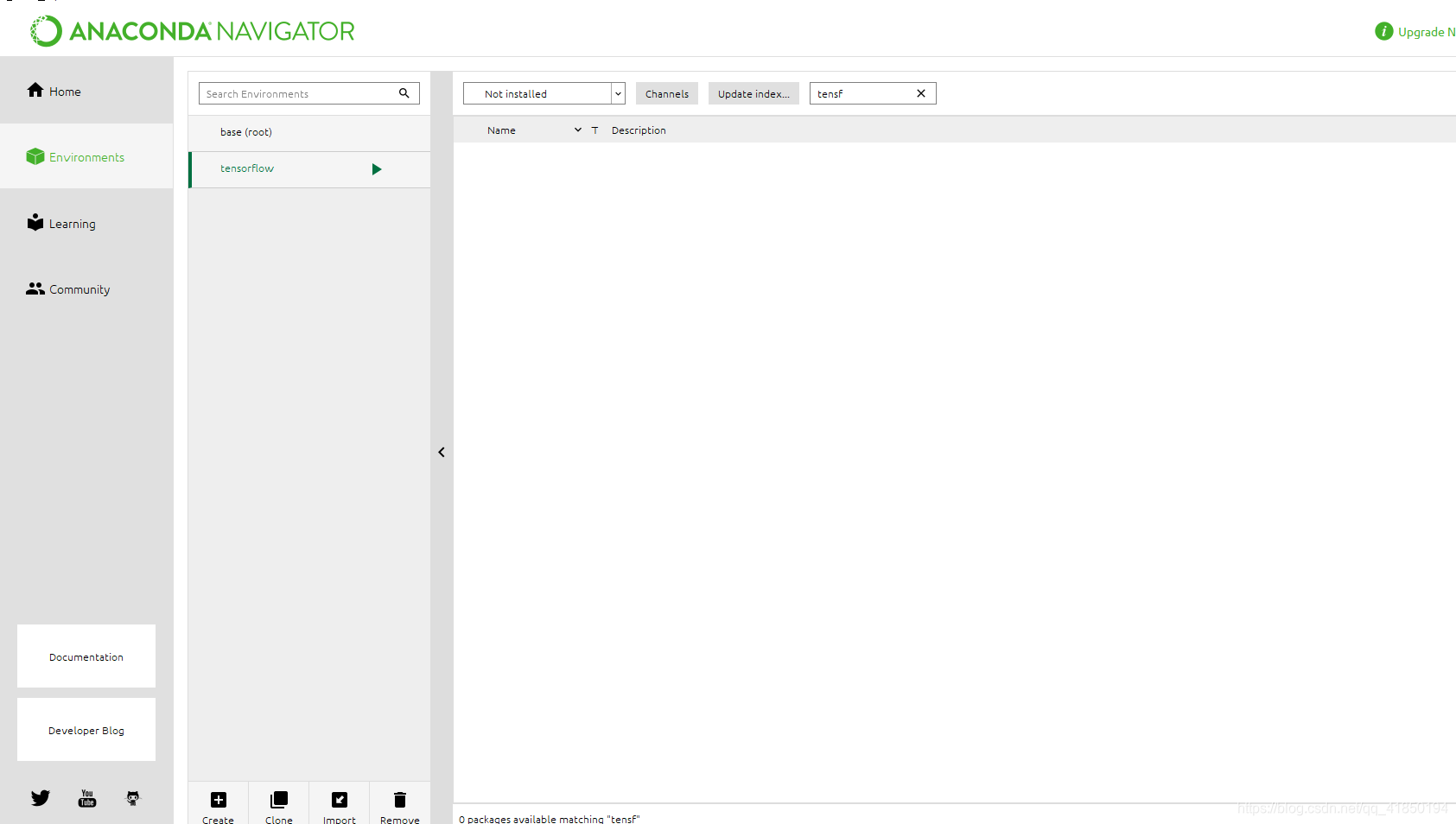Open the Documentation link
1456x824 pixels.
click(x=86, y=656)
